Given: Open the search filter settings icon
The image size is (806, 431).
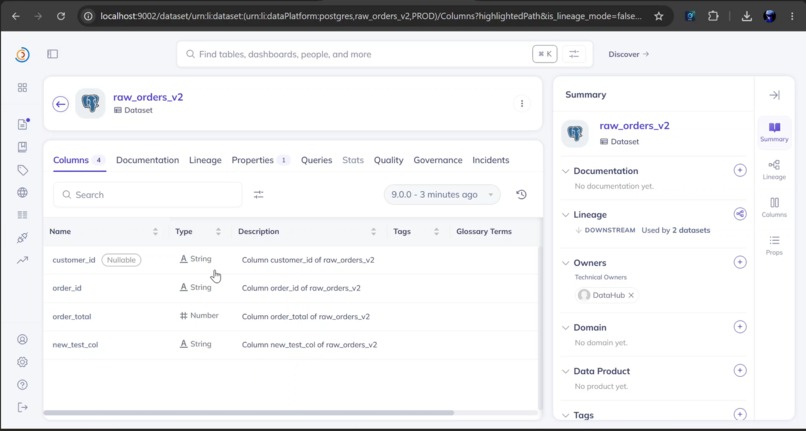Looking at the screenshot, I should [574, 54].
